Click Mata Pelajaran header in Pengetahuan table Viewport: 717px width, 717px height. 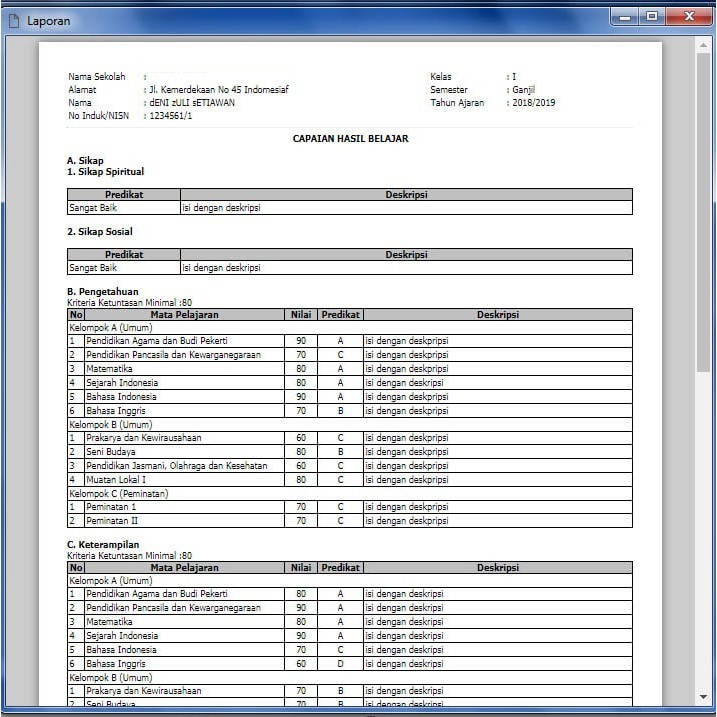point(184,315)
